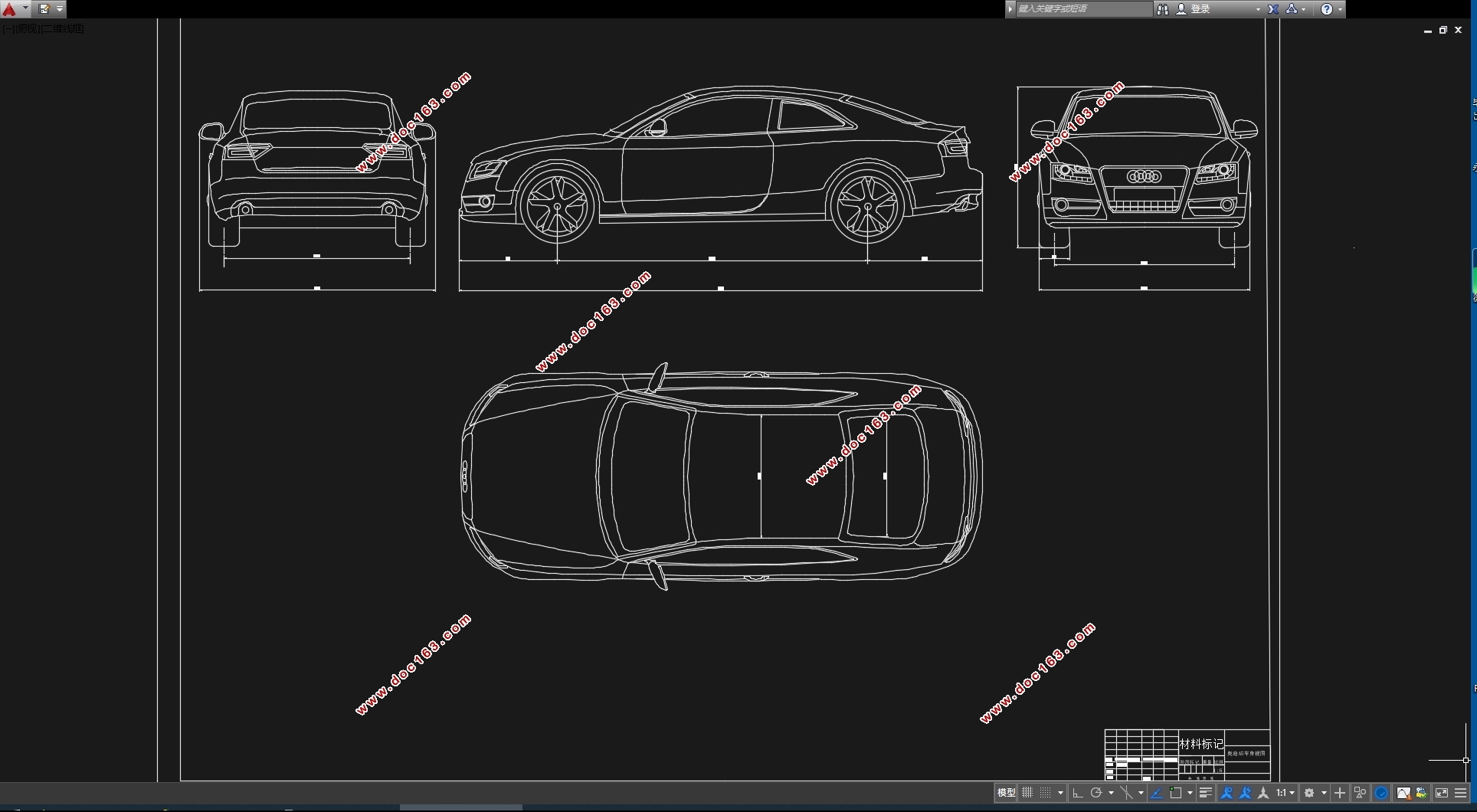Select the top-view car outline drawing
The height and width of the screenshot is (812, 1477).
721,476
